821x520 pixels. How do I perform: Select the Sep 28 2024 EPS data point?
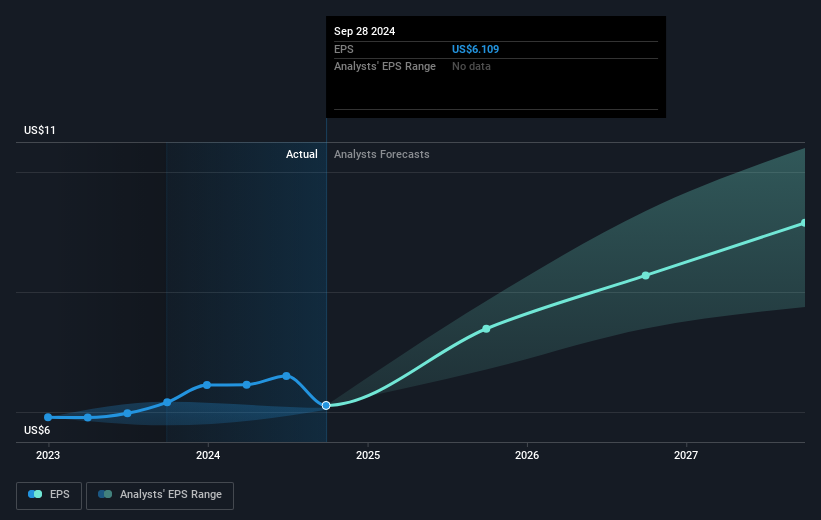click(326, 405)
